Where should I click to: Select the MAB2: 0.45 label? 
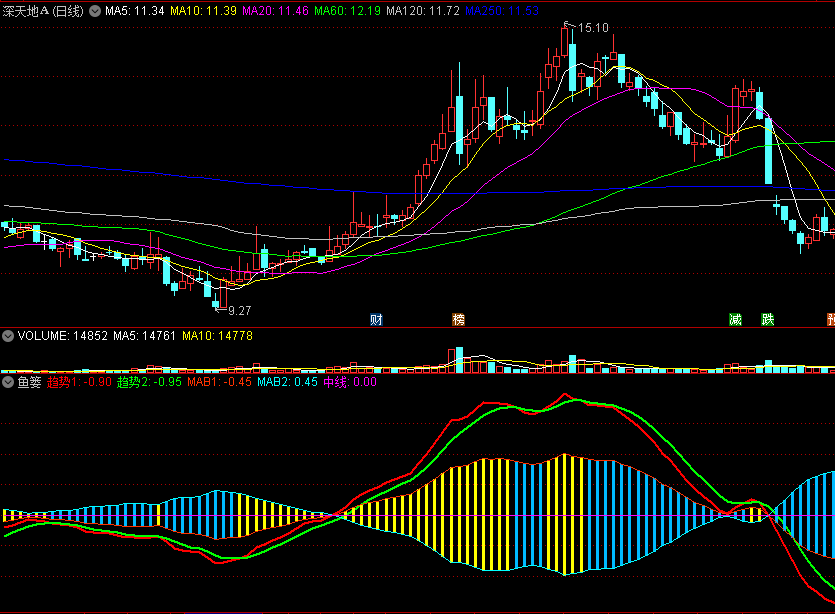[x=288, y=382]
